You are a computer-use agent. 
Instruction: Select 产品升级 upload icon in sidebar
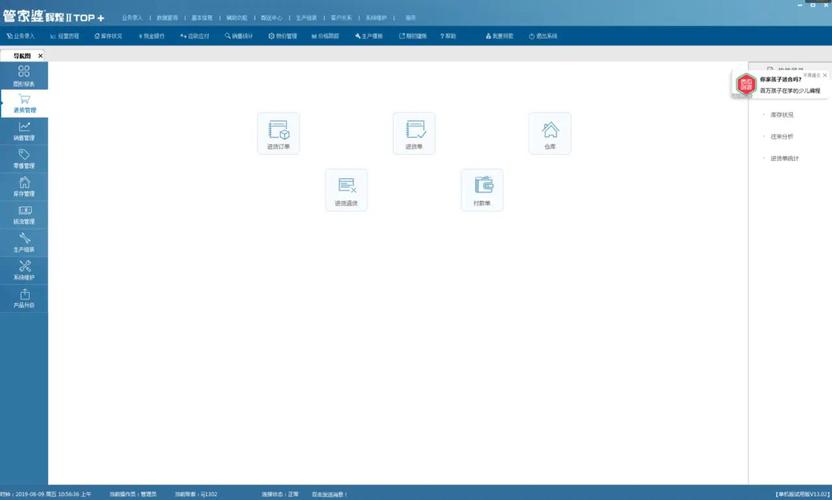coord(24,298)
